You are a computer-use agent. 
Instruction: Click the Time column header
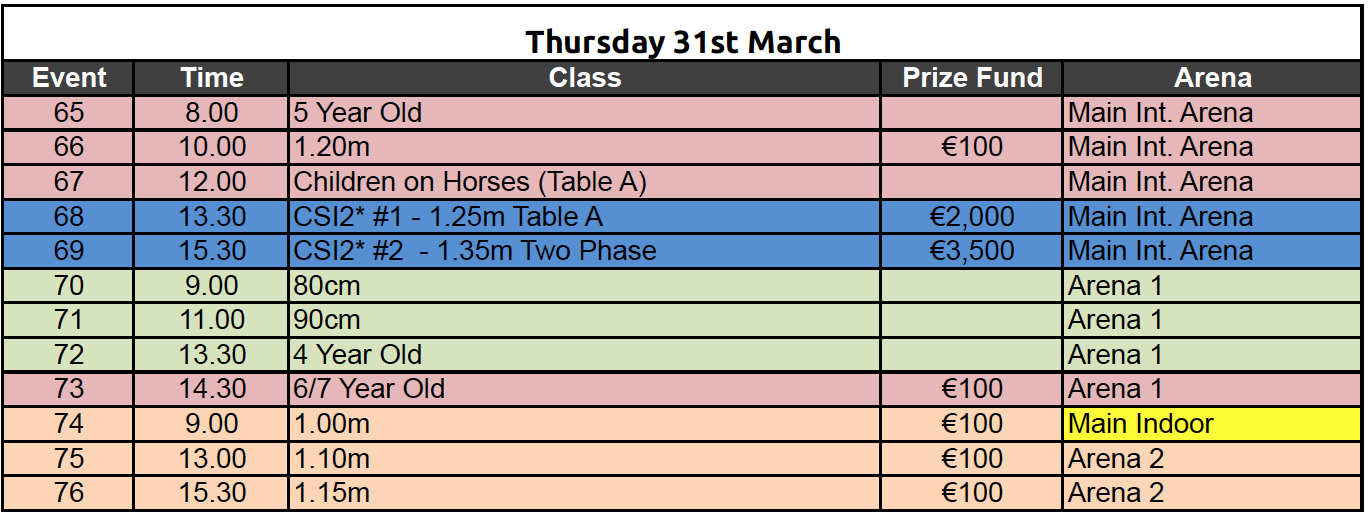tap(212, 78)
